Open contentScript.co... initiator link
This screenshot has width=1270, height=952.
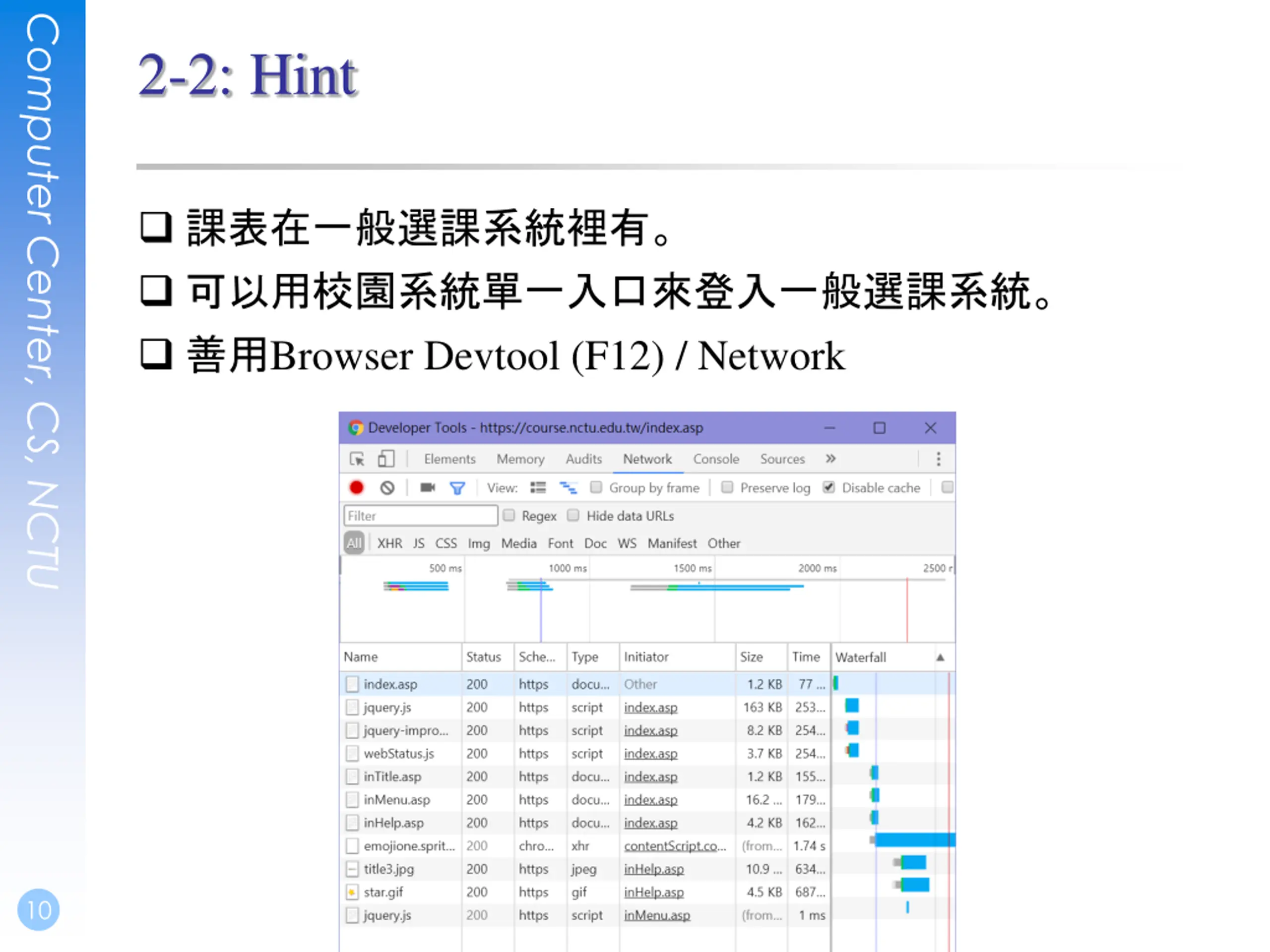[675, 846]
